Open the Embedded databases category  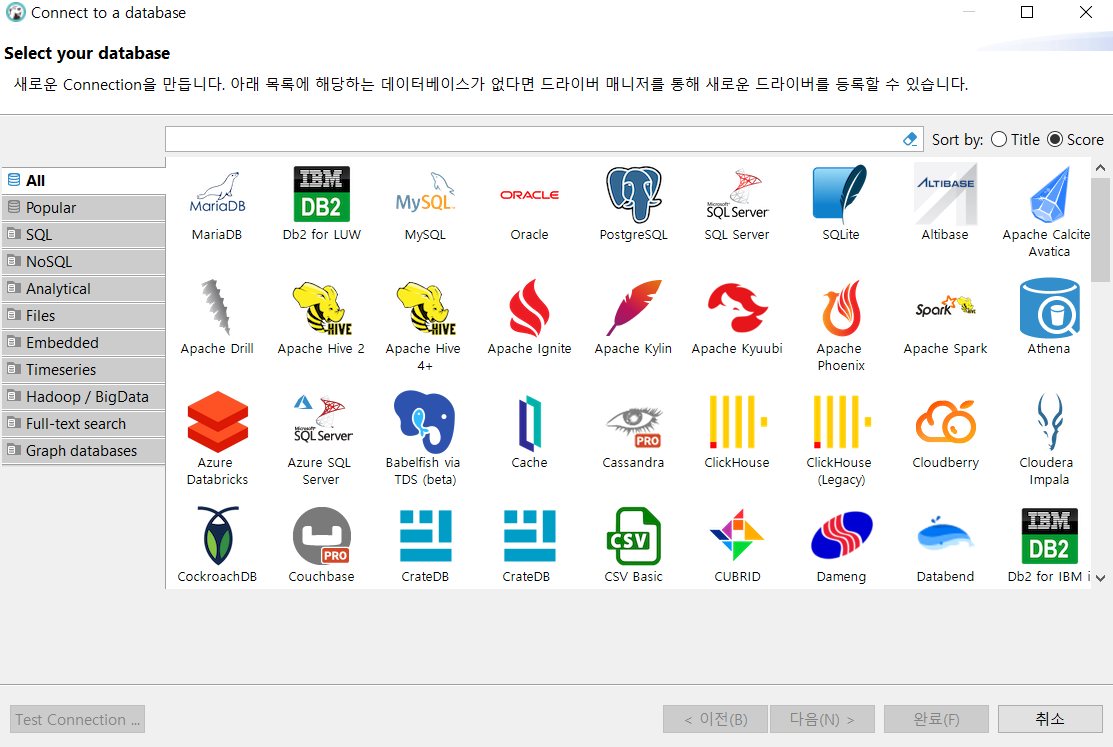pyautogui.click(x=84, y=342)
